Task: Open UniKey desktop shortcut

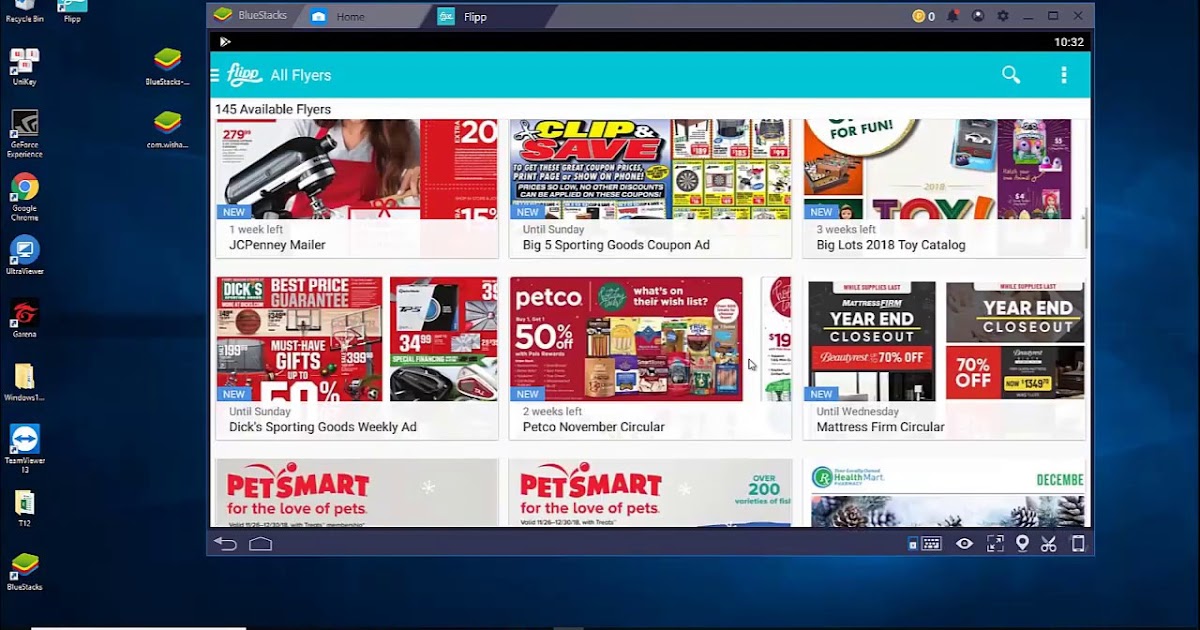Action: [24, 67]
